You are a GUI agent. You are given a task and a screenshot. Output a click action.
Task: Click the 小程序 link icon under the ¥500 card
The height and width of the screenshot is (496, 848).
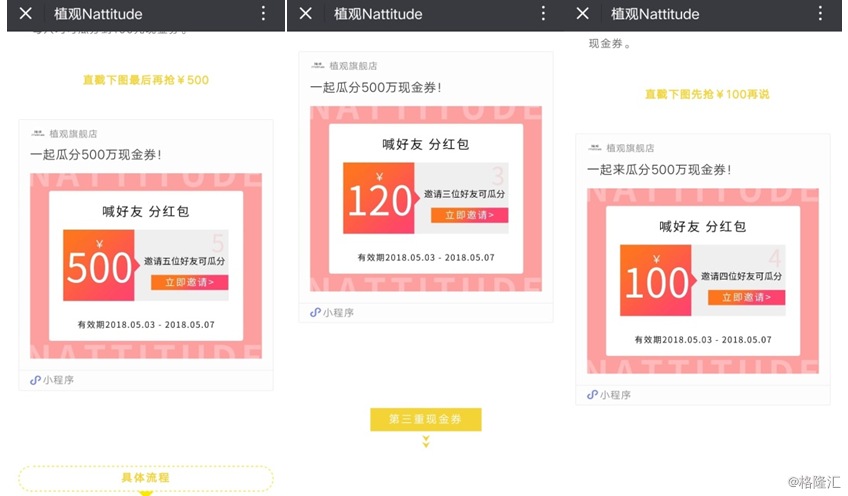tap(35, 380)
